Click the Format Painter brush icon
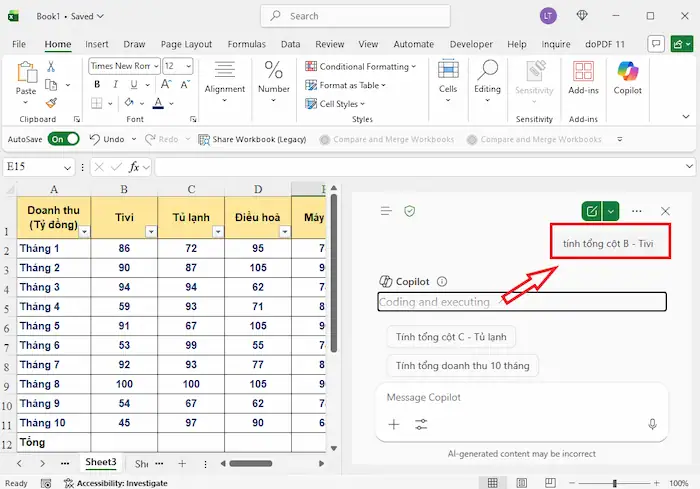Screen dimensions: 700x489 pos(51,103)
